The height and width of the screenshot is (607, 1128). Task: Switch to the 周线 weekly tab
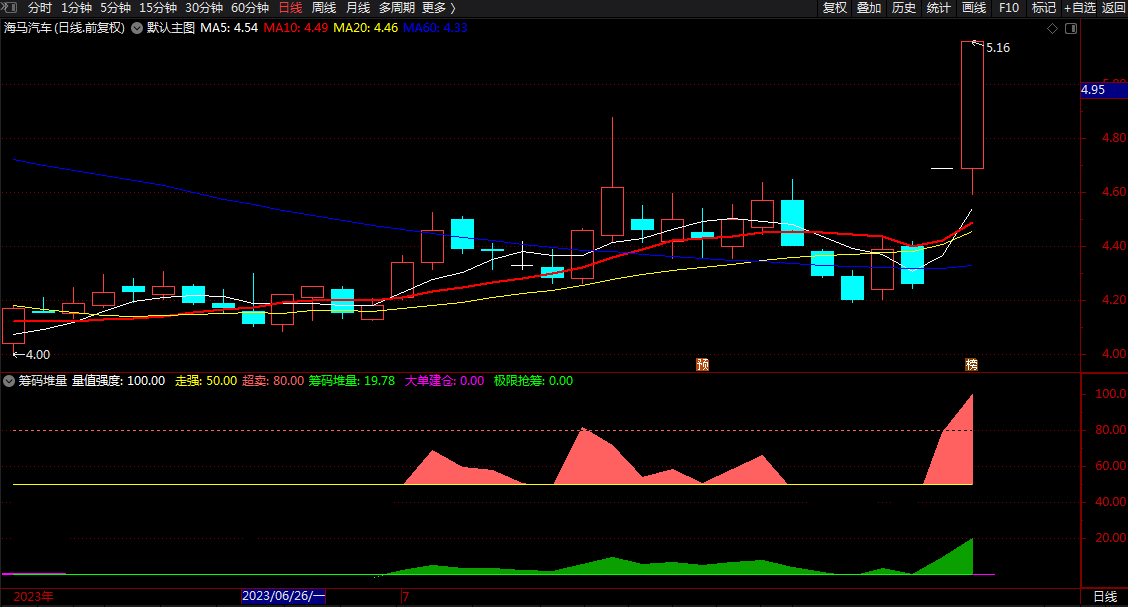pyautogui.click(x=324, y=8)
